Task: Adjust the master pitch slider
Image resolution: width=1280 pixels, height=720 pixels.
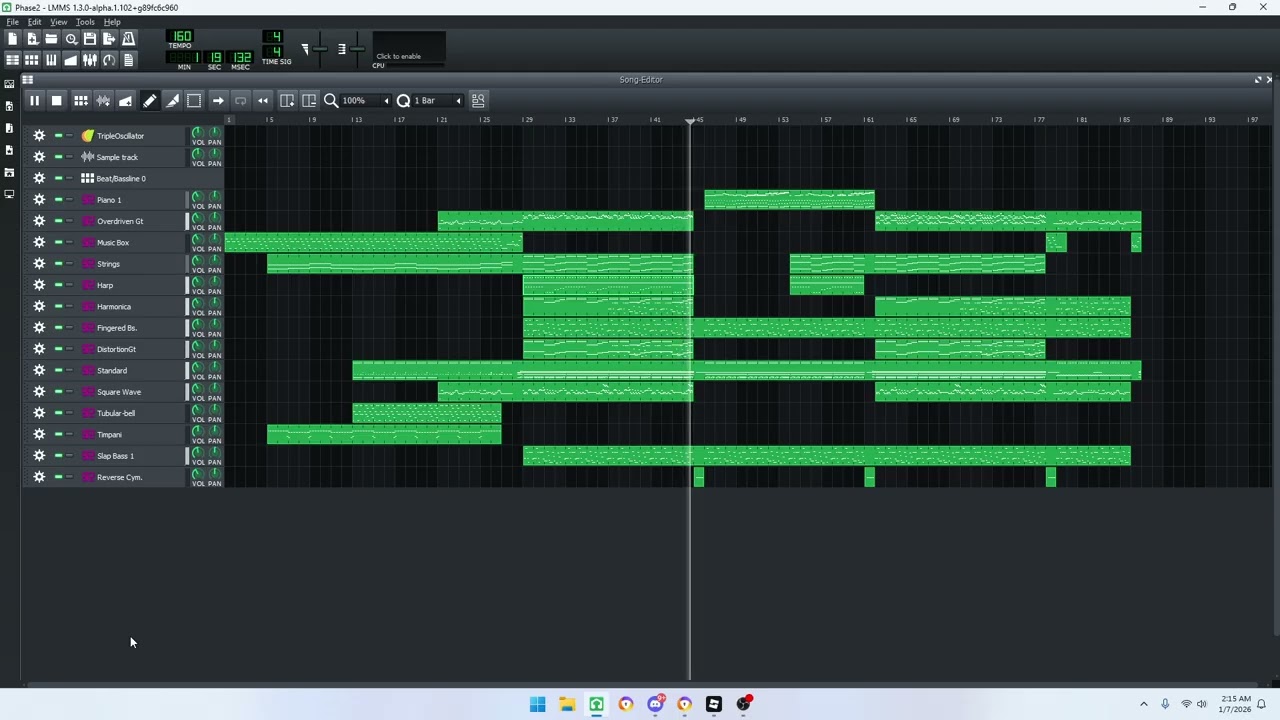Action: click(x=355, y=48)
